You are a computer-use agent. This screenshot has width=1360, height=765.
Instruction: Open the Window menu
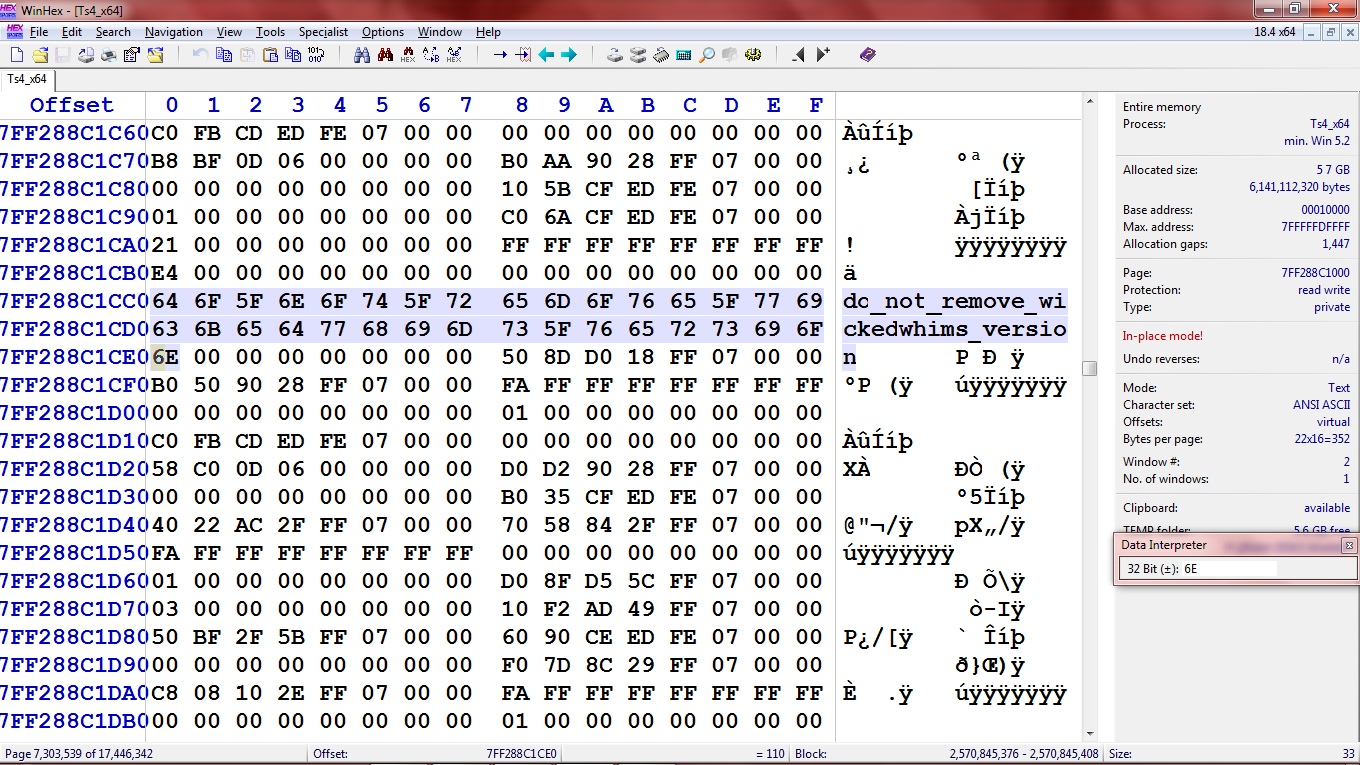440,32
